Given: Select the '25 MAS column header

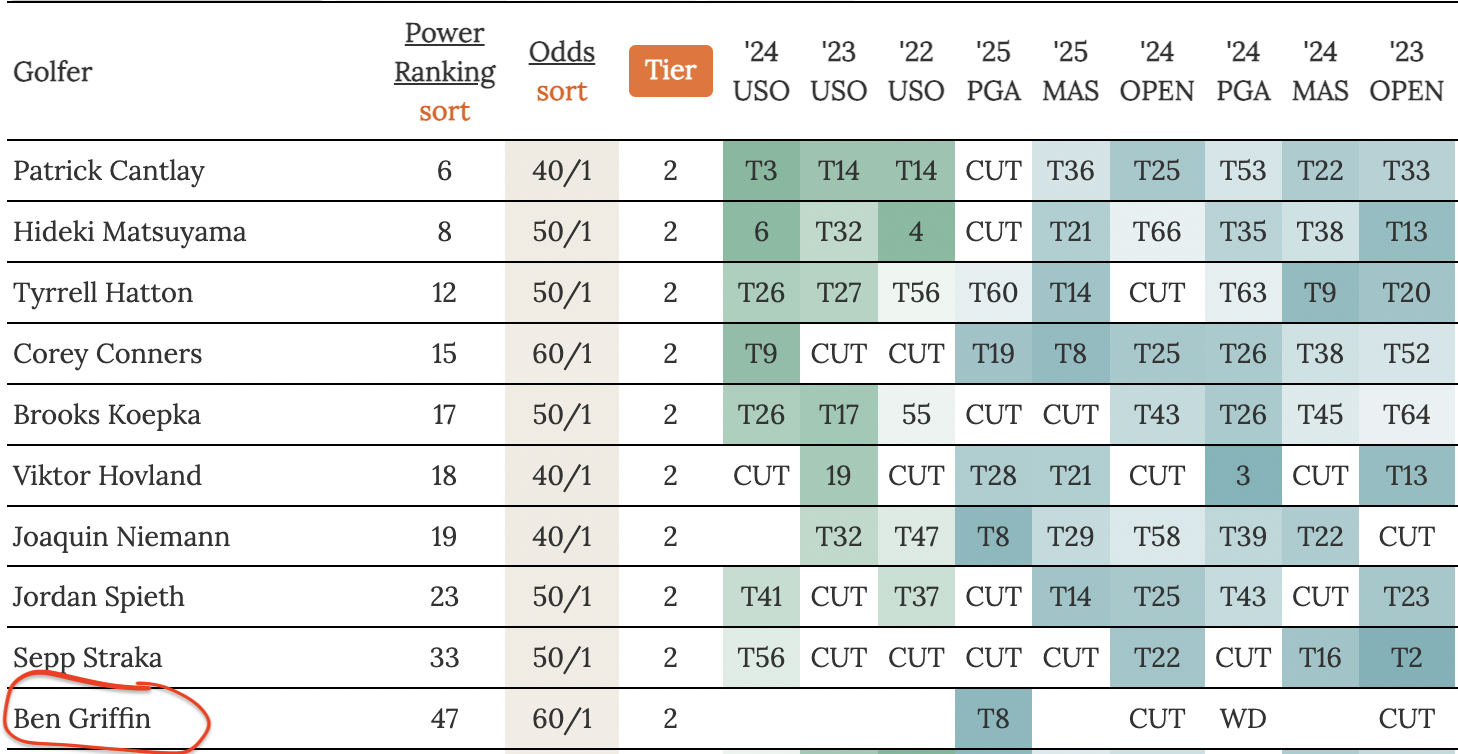Looking at the screenshot, I should 1070,70.
